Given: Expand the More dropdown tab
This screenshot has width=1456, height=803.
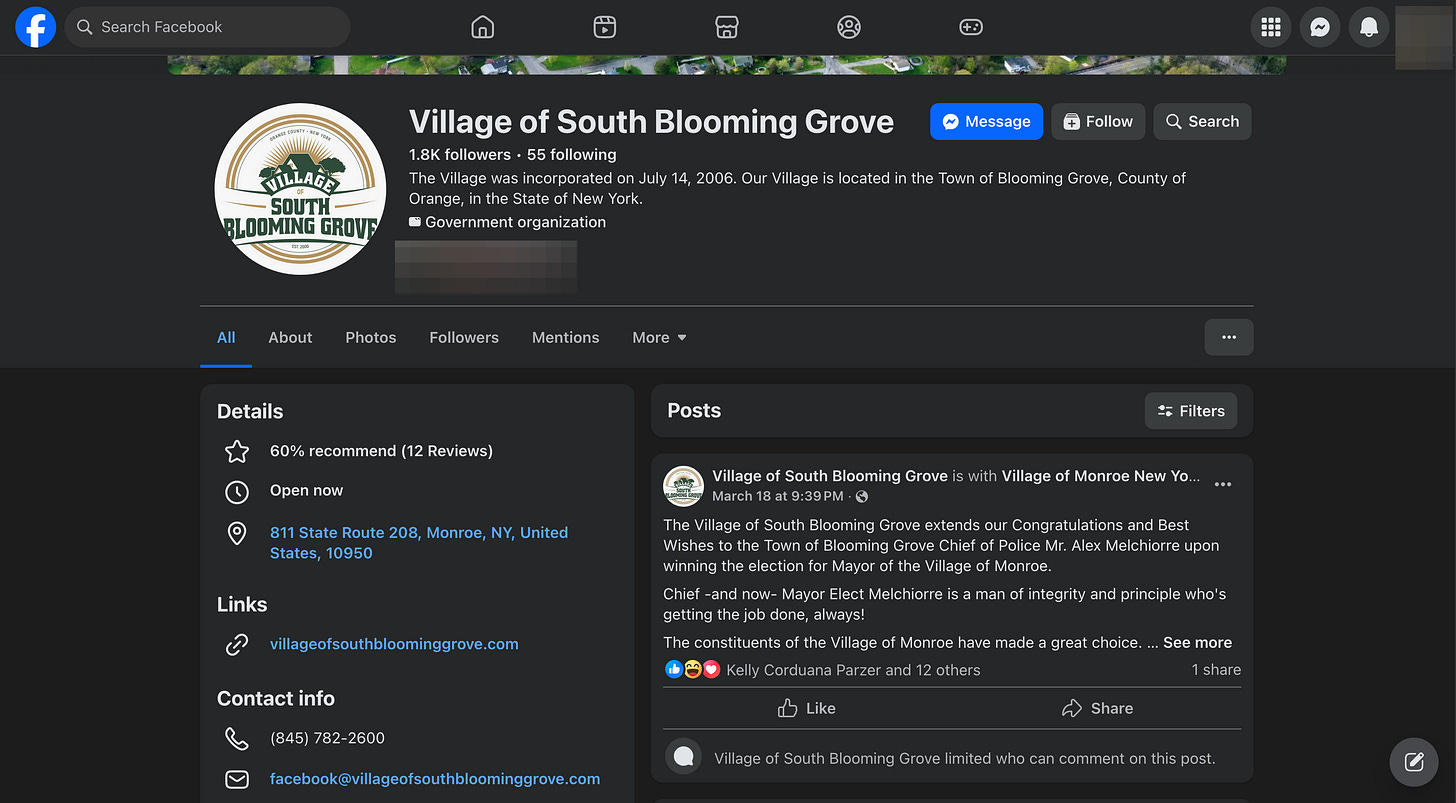Looking at the screenshot, I should point(660,337).
